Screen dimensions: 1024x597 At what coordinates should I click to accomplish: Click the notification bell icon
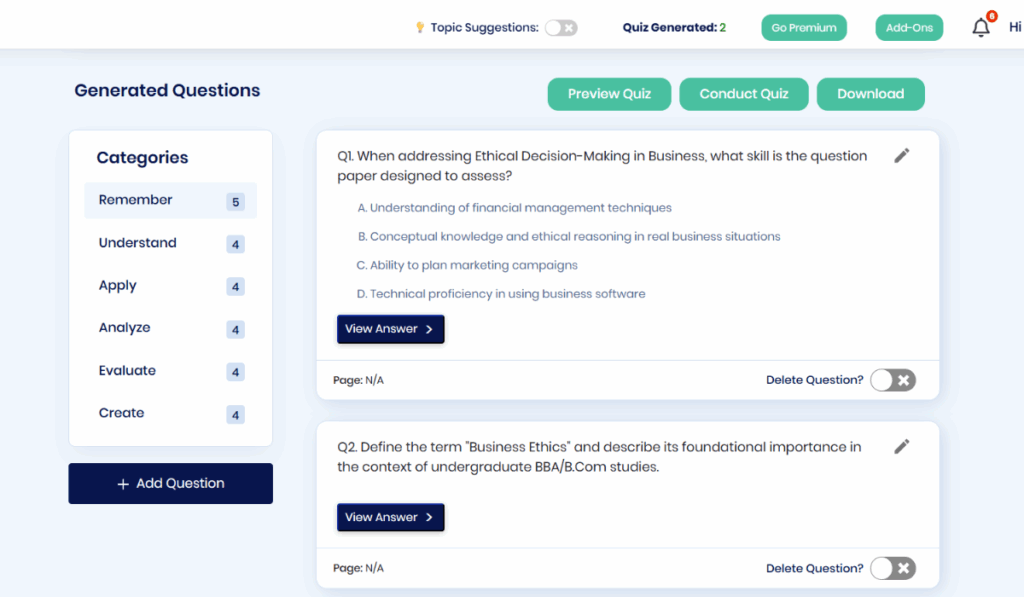point(981,28)
